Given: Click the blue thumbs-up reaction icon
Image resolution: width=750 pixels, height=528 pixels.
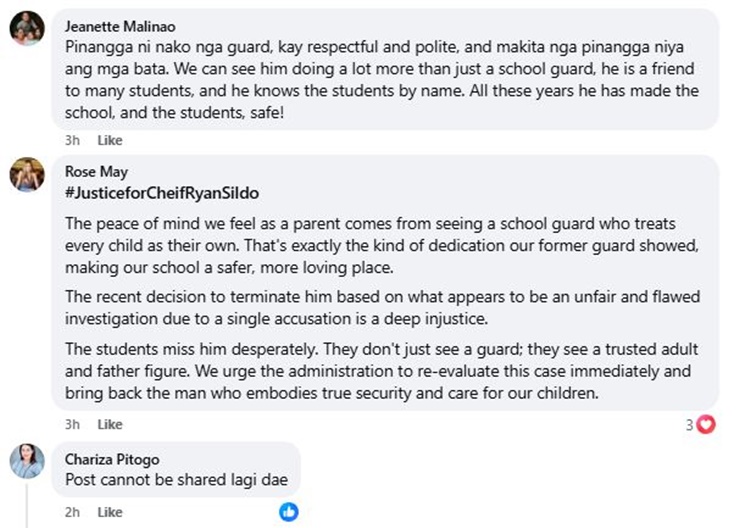Looking at the screenshot, I should [288, 511].
